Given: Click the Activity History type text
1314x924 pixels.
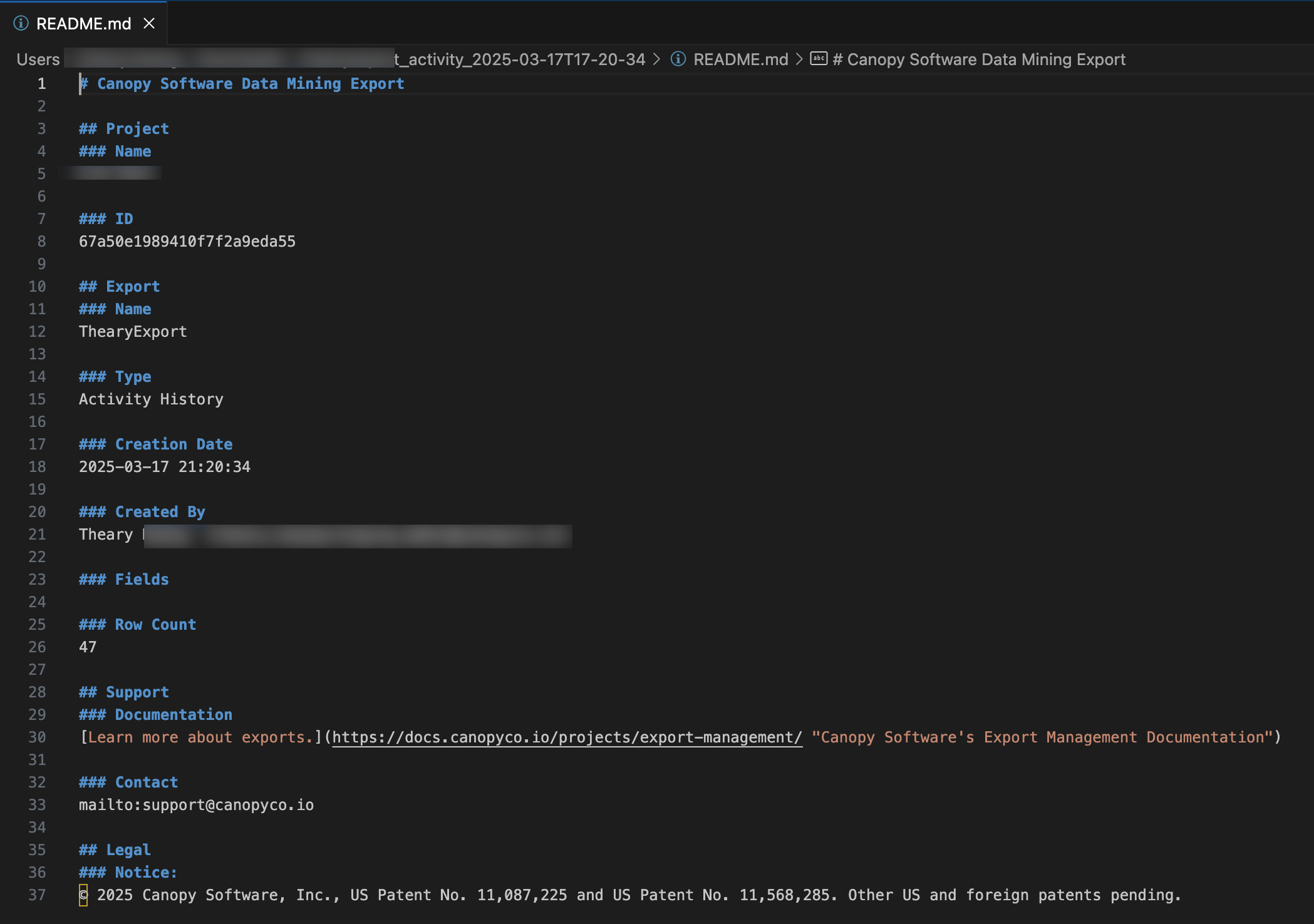Looking at the screenshot, I should (150, 399).
